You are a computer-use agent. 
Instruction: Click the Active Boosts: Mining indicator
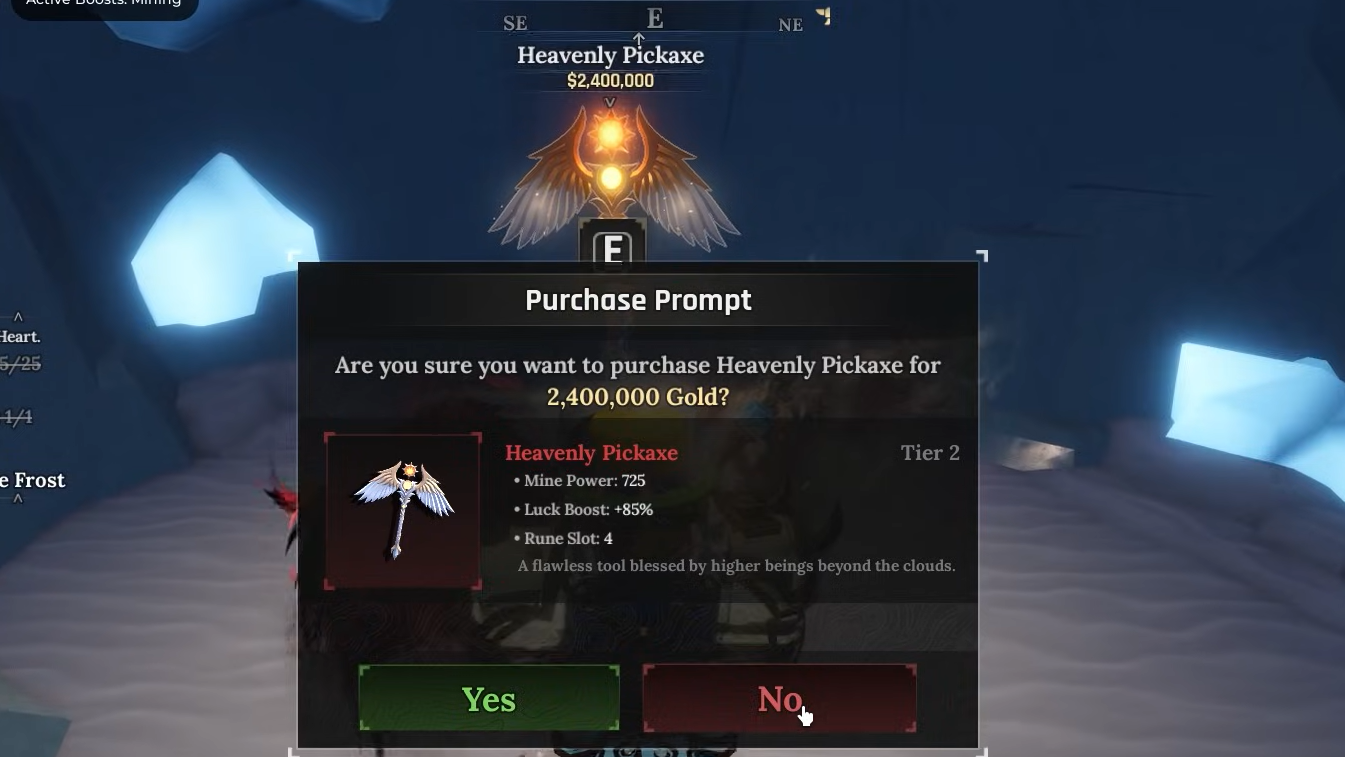tap(104, 5)
